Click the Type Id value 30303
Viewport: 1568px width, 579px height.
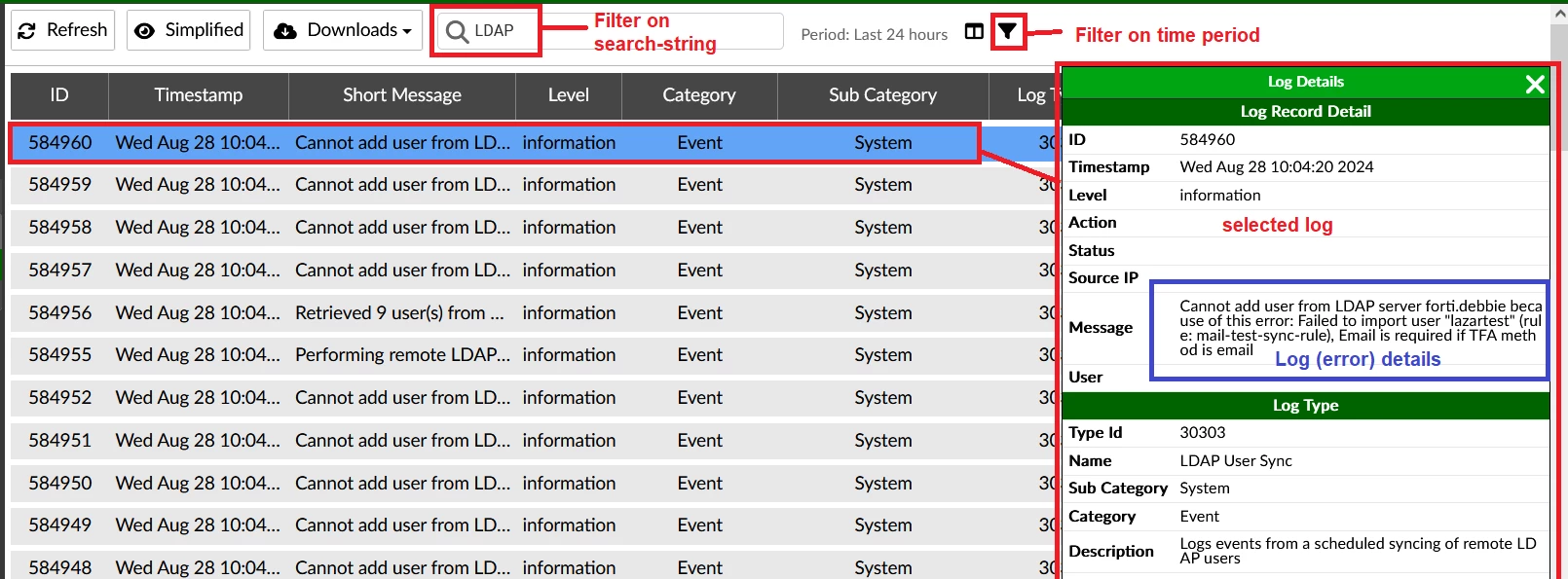[x=1203, y=433]
